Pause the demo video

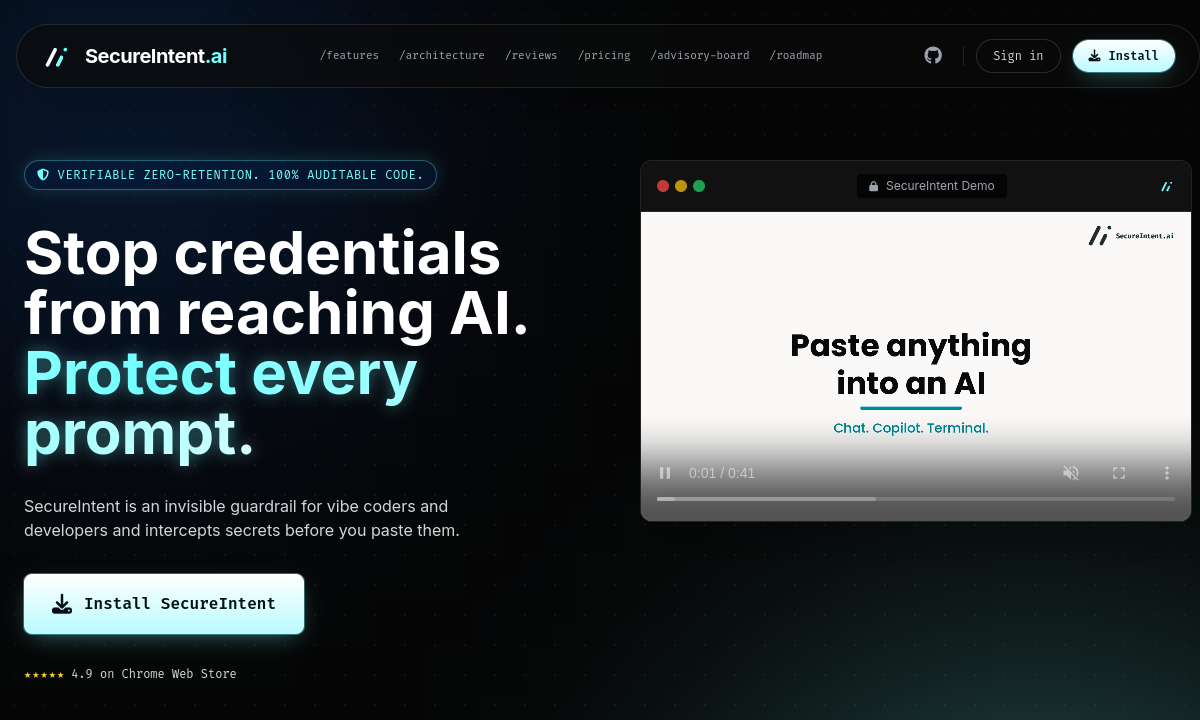(665, 473)
